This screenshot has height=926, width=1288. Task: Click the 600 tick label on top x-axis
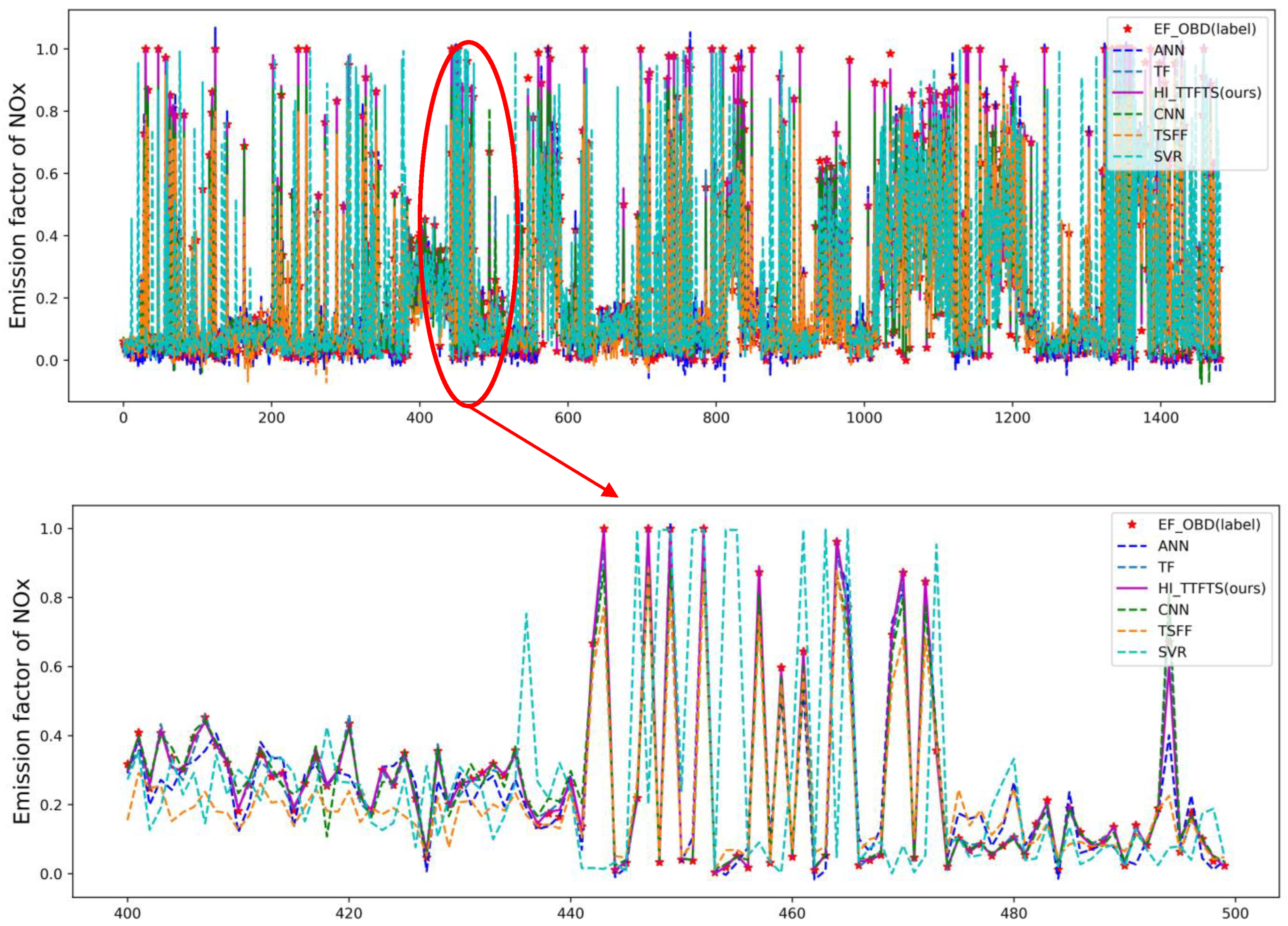[x=568, y=418]
